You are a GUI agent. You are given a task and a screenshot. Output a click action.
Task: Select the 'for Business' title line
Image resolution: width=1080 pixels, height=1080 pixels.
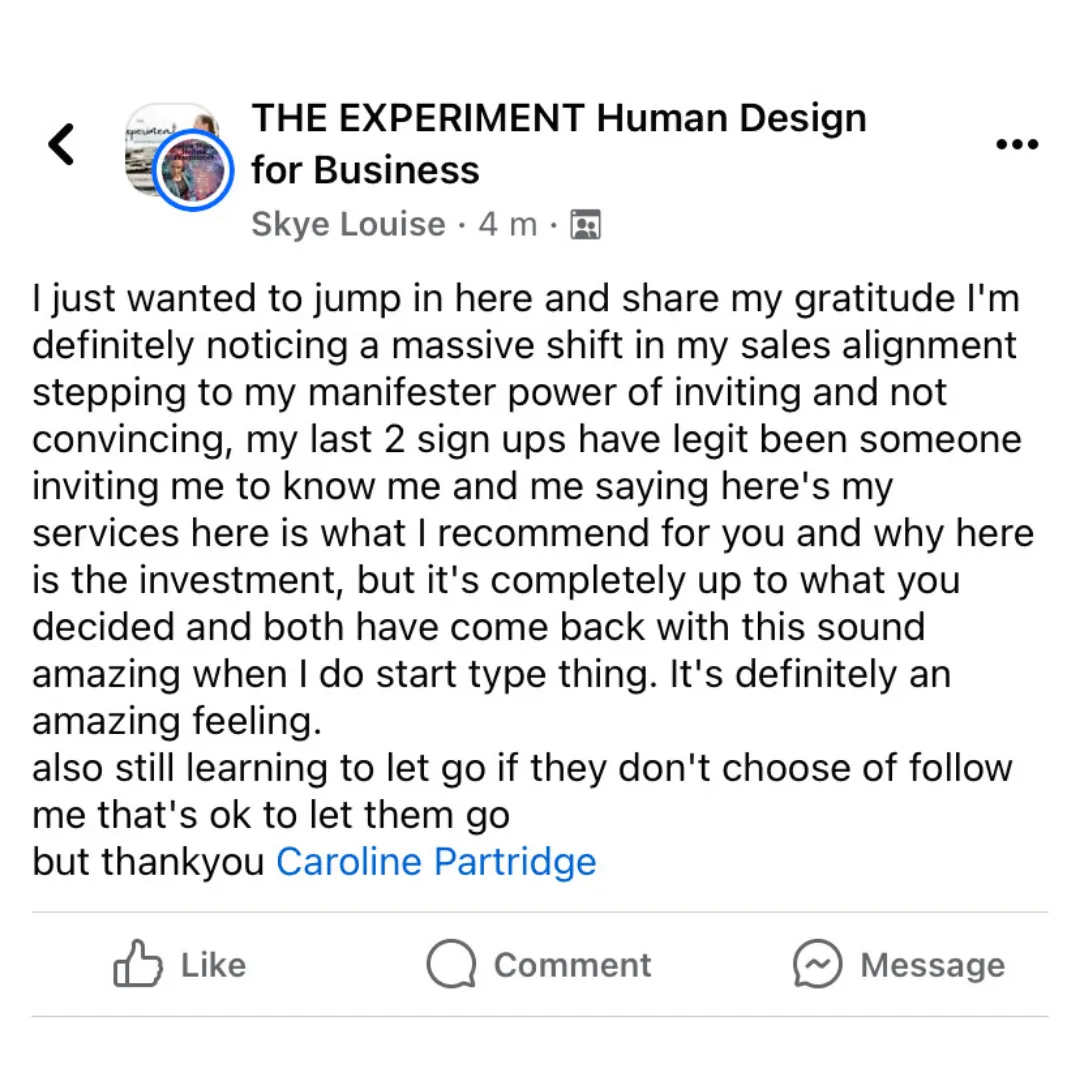365,170
